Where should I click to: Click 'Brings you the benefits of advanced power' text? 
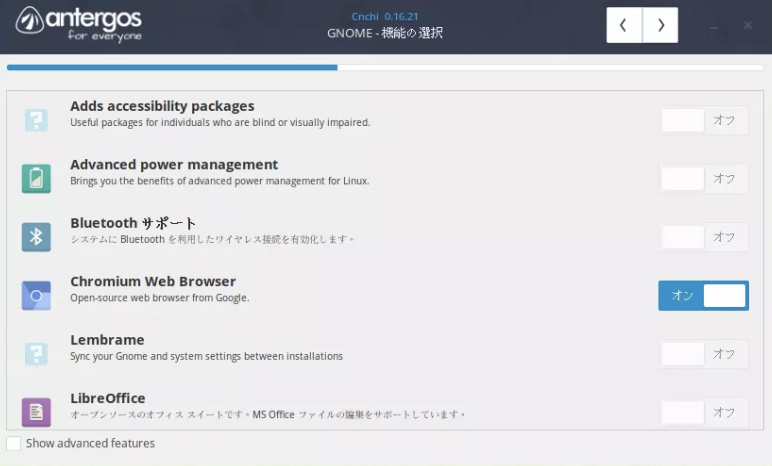pyautogui.click(x=220, y=181)
